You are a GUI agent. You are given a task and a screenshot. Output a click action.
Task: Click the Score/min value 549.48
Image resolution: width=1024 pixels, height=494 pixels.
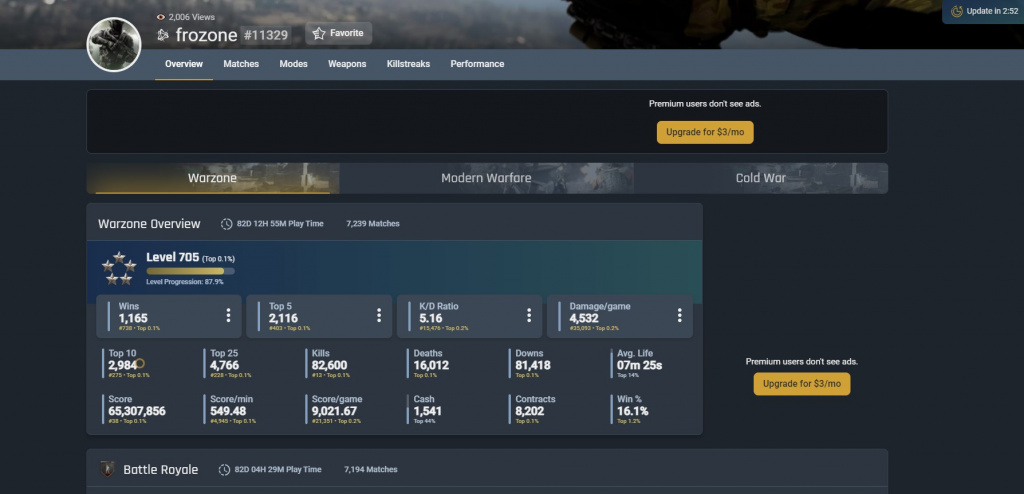click(x=228, y=411)
